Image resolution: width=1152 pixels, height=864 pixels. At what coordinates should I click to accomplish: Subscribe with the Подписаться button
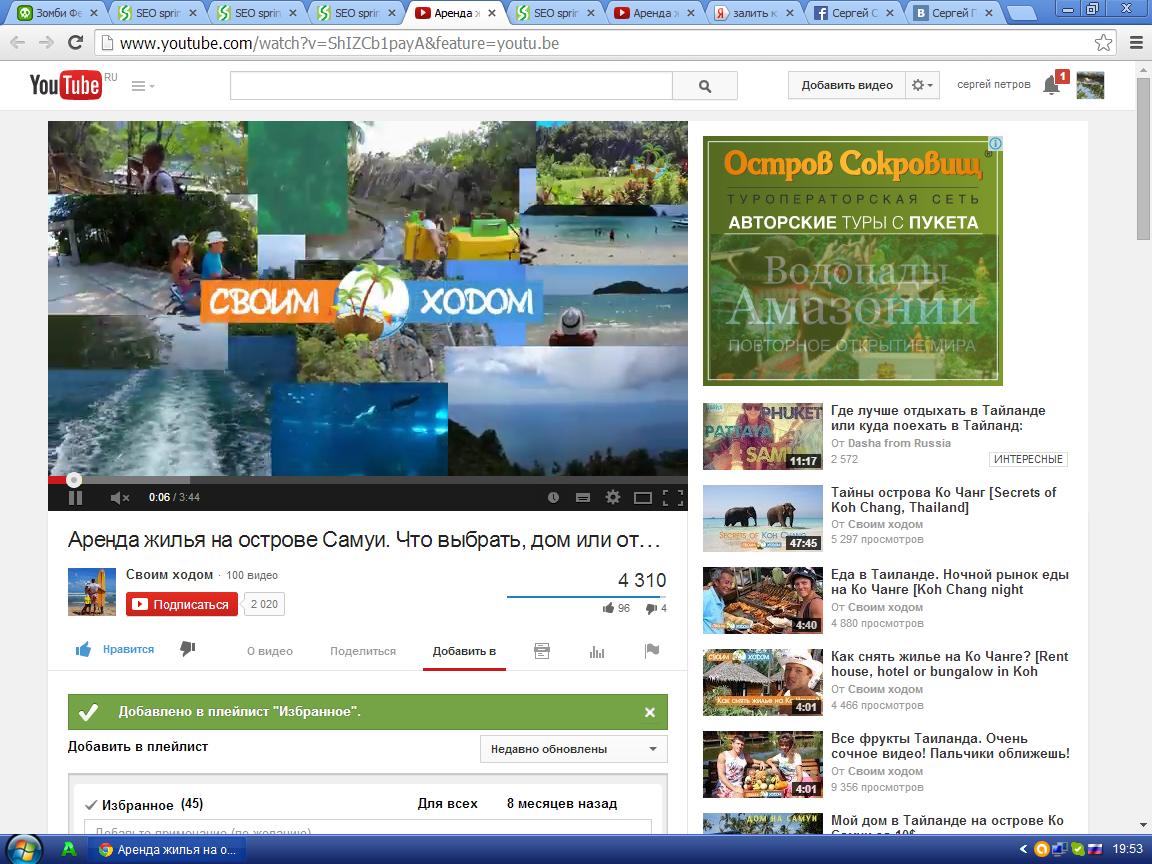182,604
